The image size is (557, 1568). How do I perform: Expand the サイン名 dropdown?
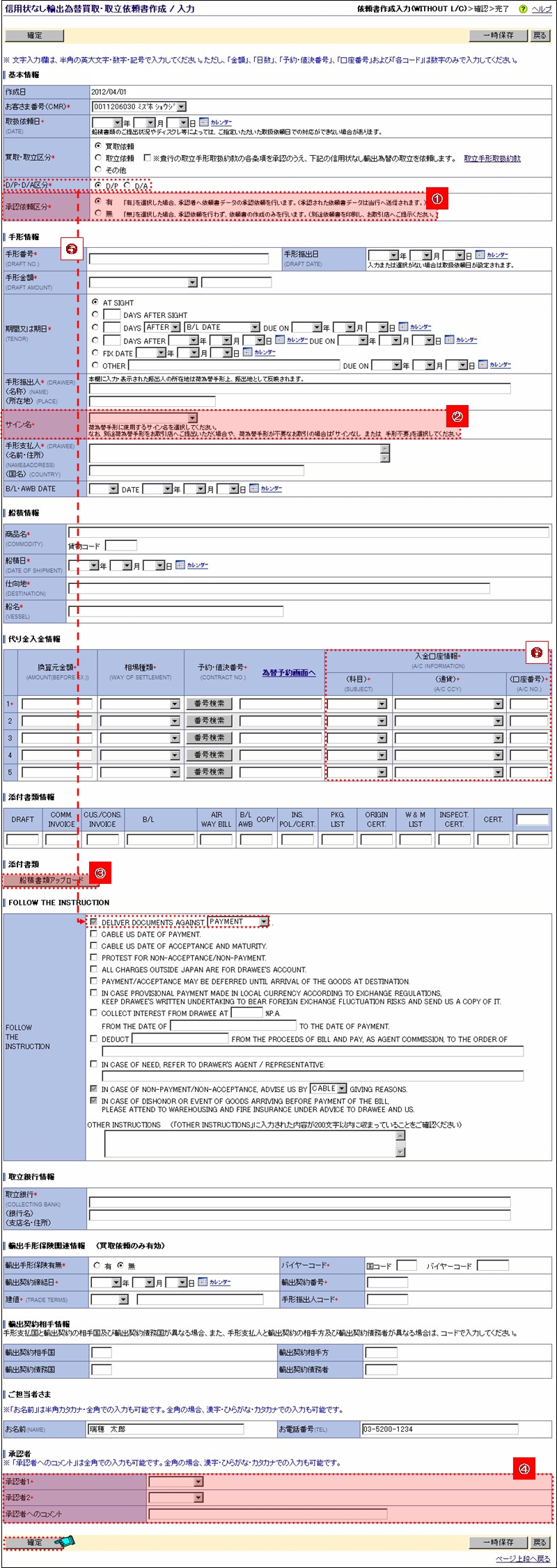coord(143,418)
